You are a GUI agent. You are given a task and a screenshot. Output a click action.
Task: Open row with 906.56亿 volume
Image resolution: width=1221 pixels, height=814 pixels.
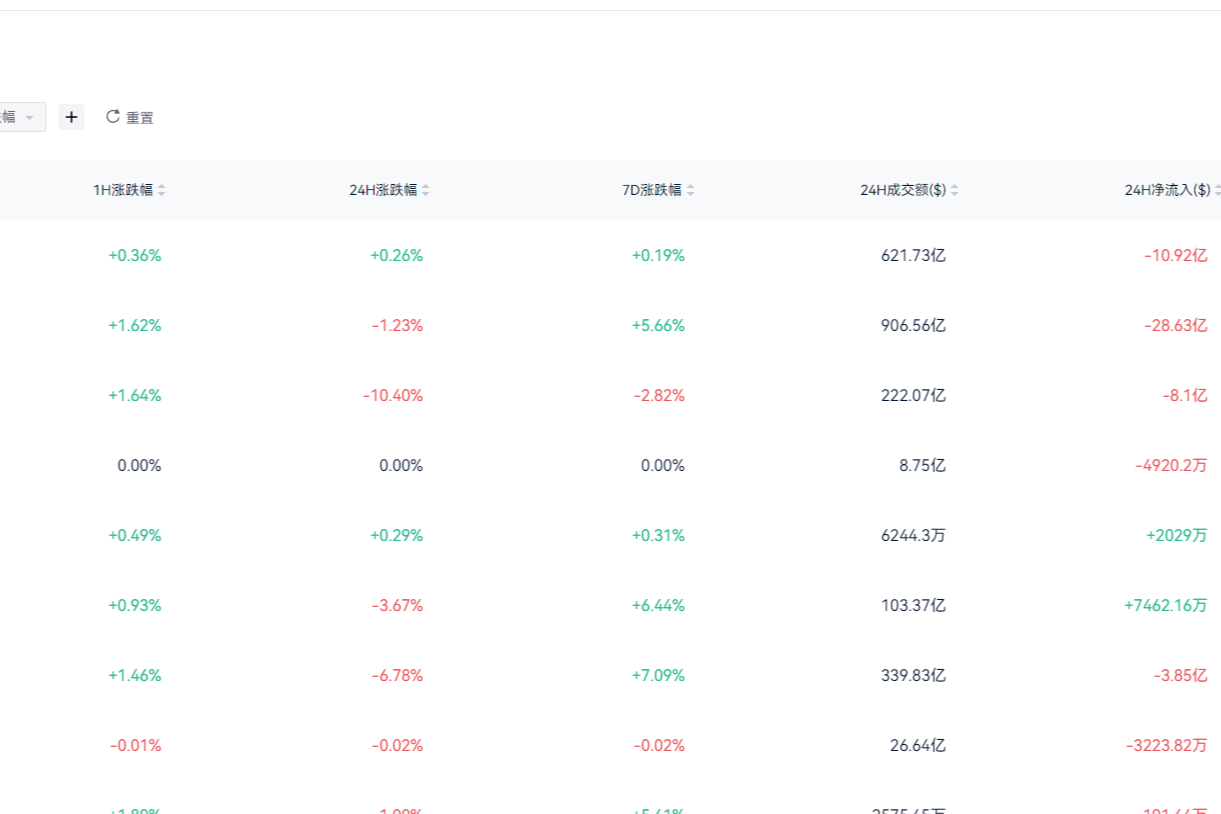point(913,326)
